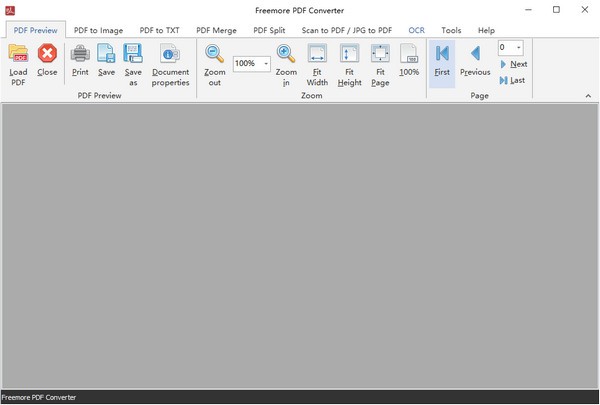This screenshot has width=600, height=405.
Task: Click status bar text Freemore PDF Converter
Action: (x=39, y=397)
